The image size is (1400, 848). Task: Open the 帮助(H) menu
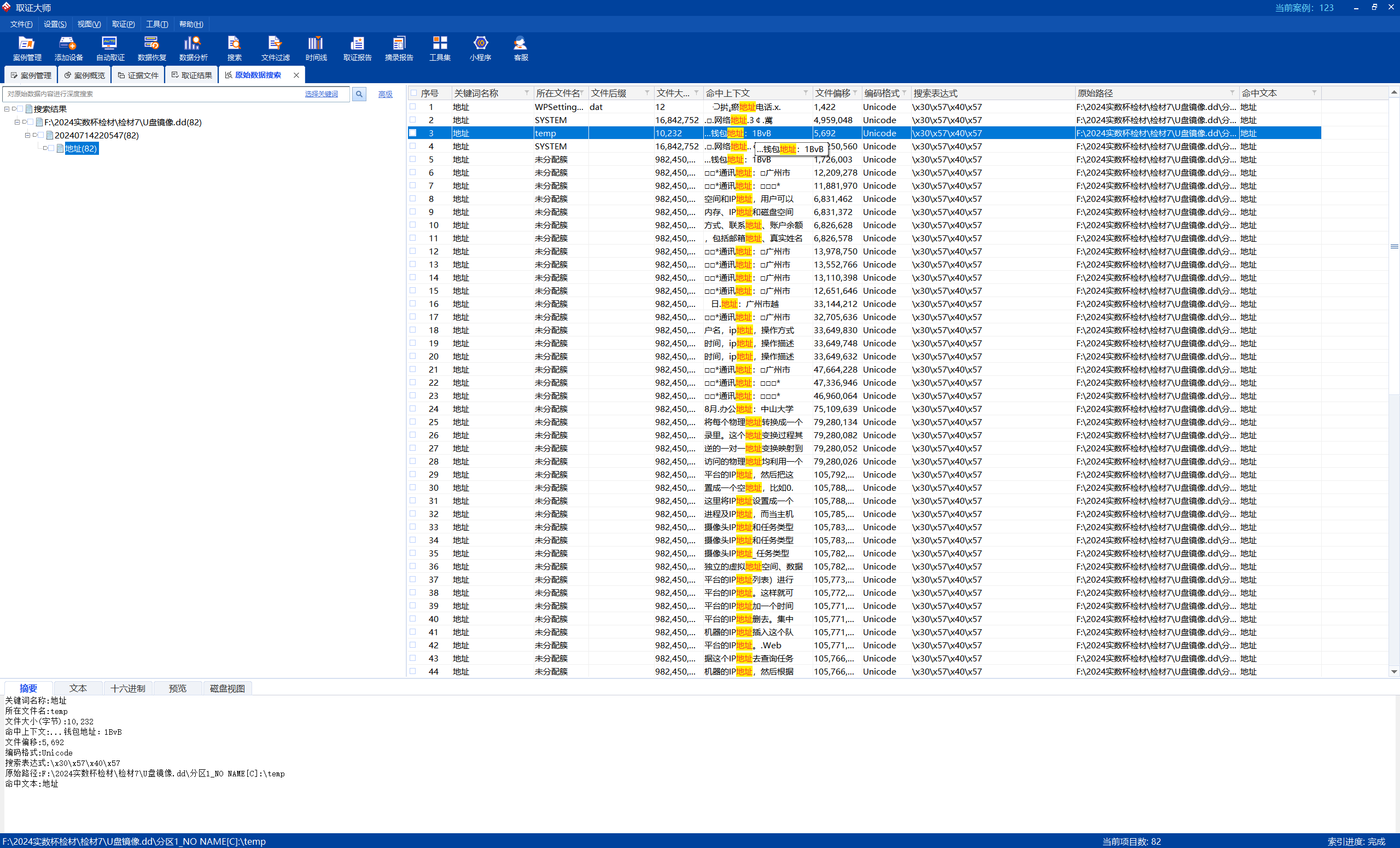pos(191,24)
